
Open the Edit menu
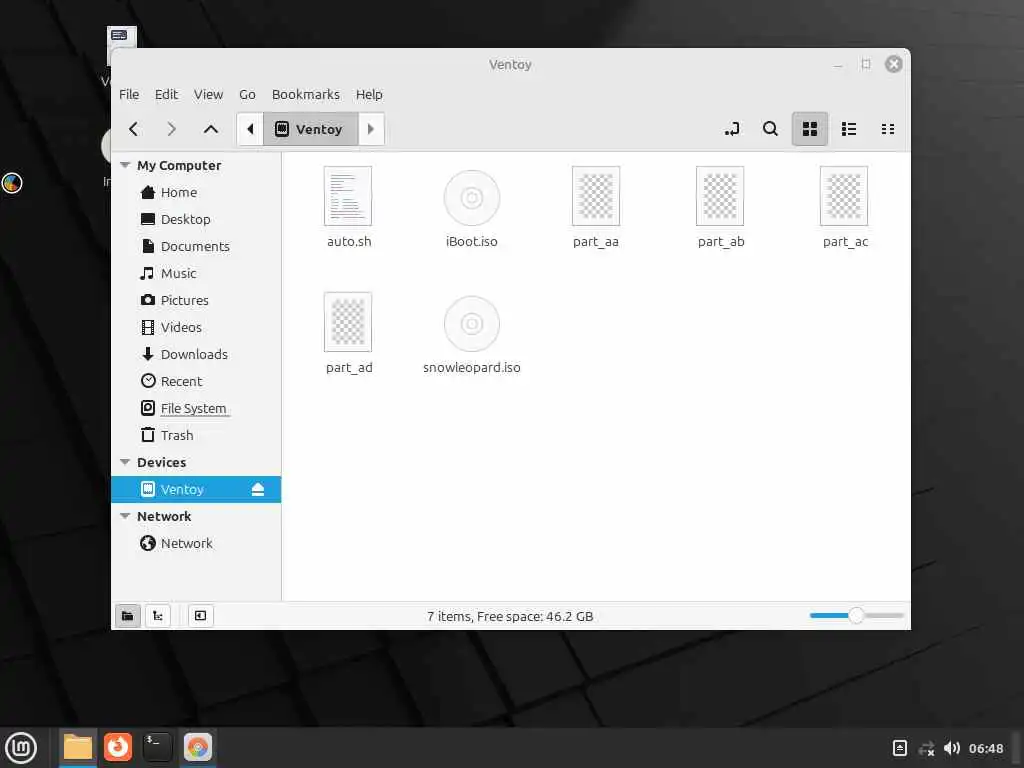click(x=166, y=94)
